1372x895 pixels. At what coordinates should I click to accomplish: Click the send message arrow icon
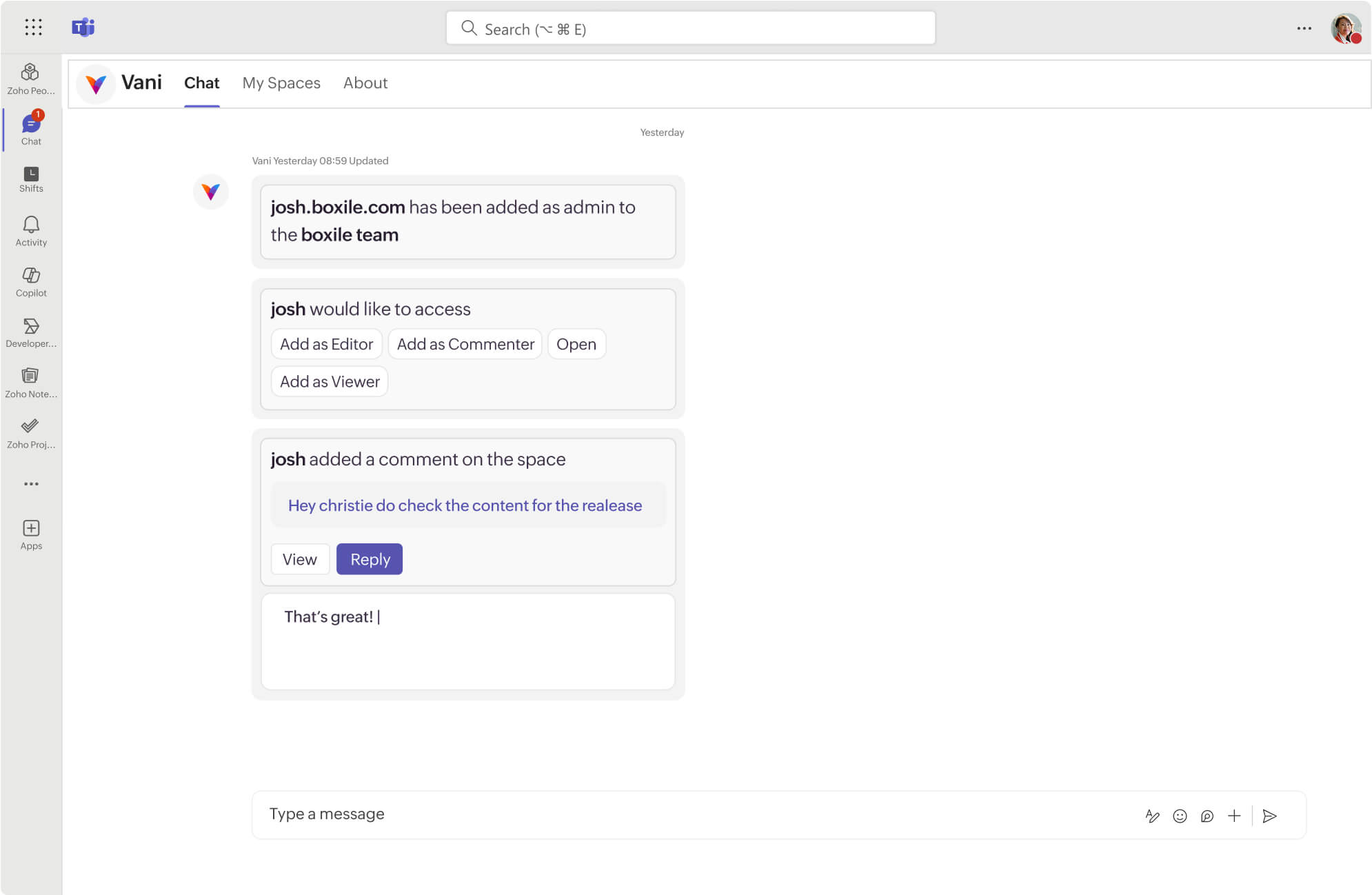click(1269, 816)
